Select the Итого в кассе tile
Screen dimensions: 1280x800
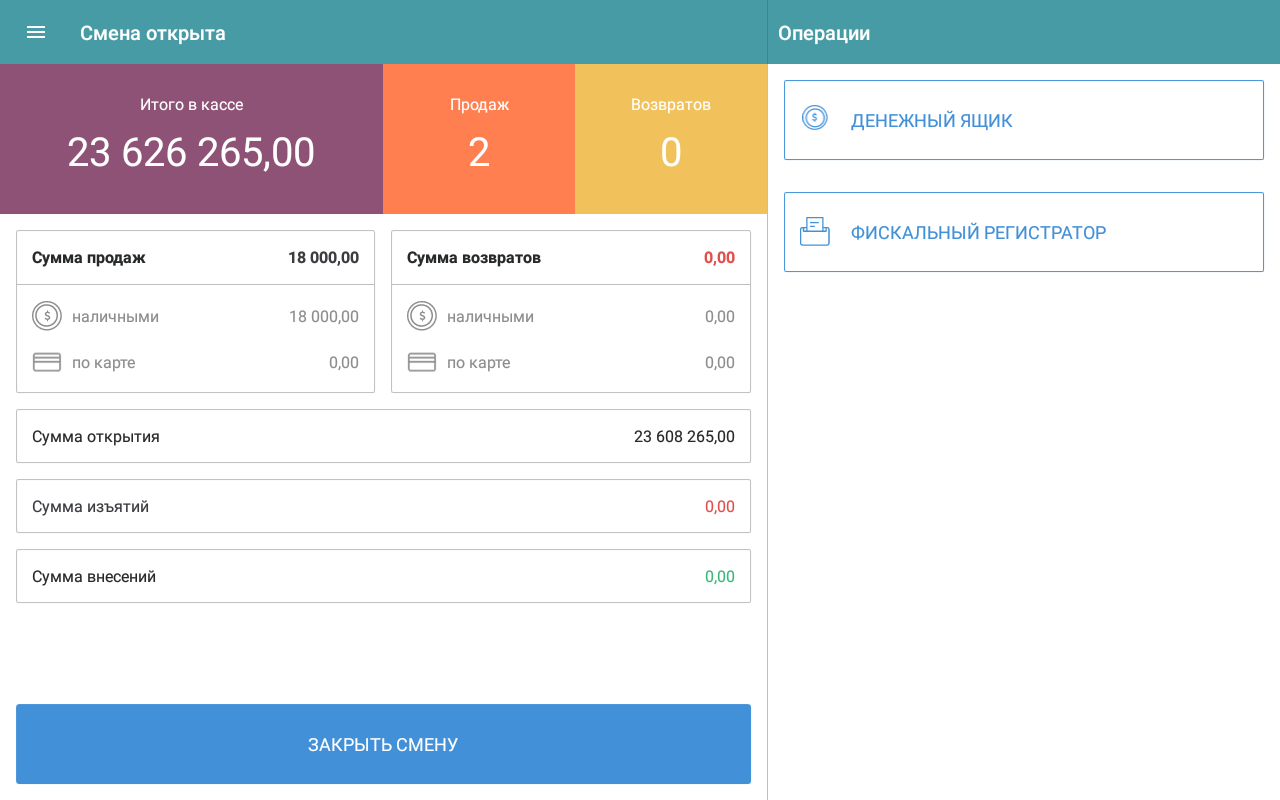pos(191,139)
